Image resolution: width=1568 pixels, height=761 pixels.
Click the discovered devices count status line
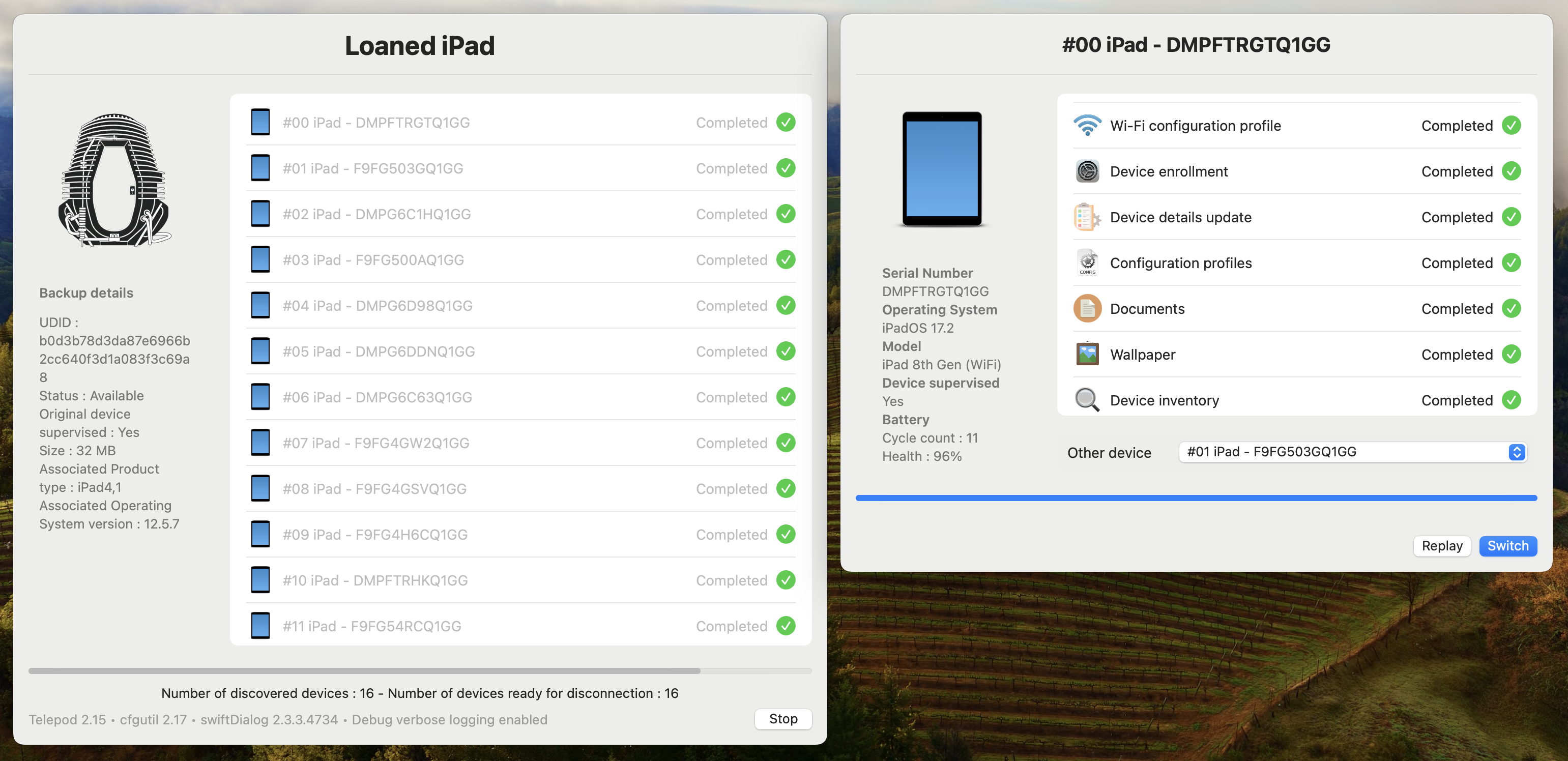420,693
